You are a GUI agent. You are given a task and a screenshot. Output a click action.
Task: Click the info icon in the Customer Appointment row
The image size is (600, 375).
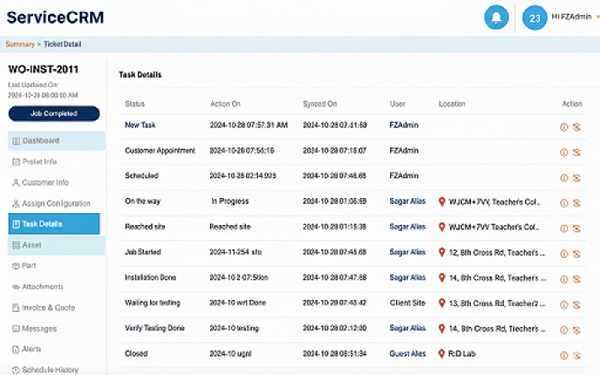coord(564,152)
